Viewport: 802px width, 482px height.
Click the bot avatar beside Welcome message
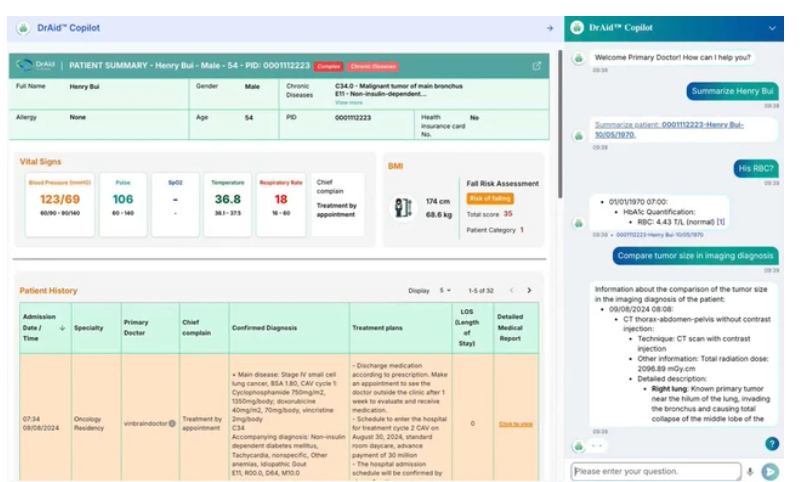pyautogui.click(x=578, y=58)
